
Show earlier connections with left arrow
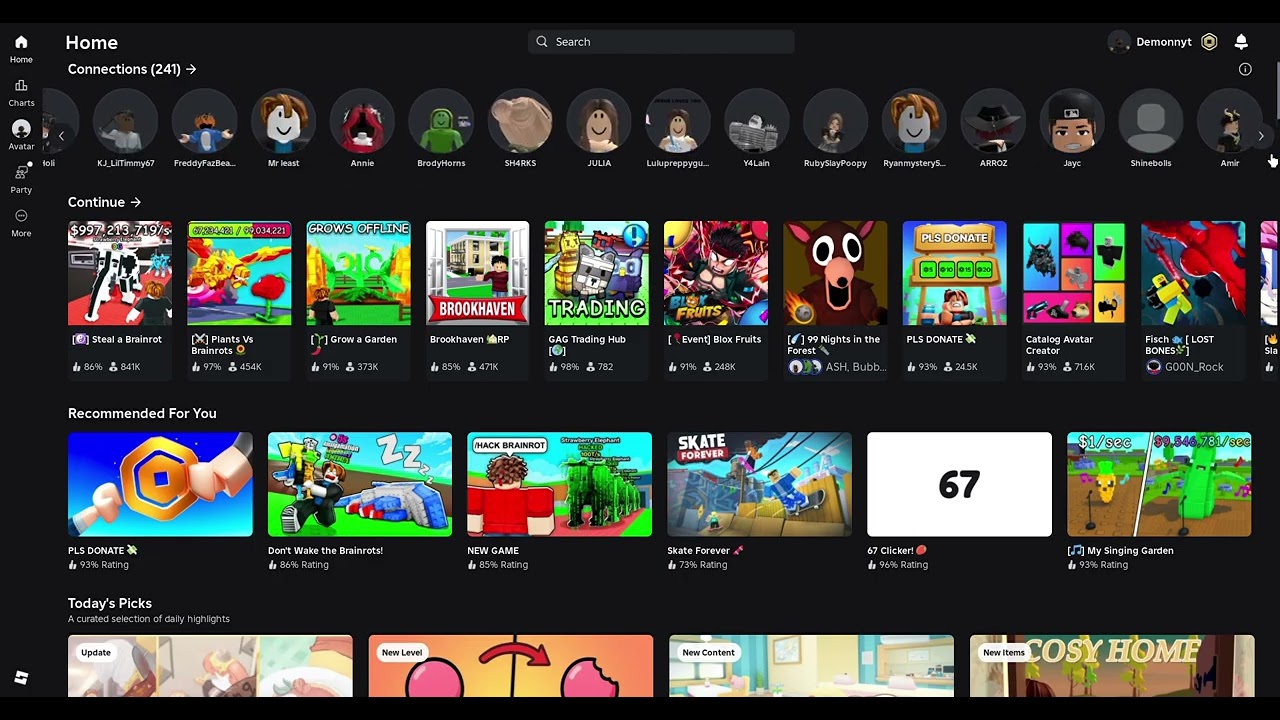[x=61, y=135]
